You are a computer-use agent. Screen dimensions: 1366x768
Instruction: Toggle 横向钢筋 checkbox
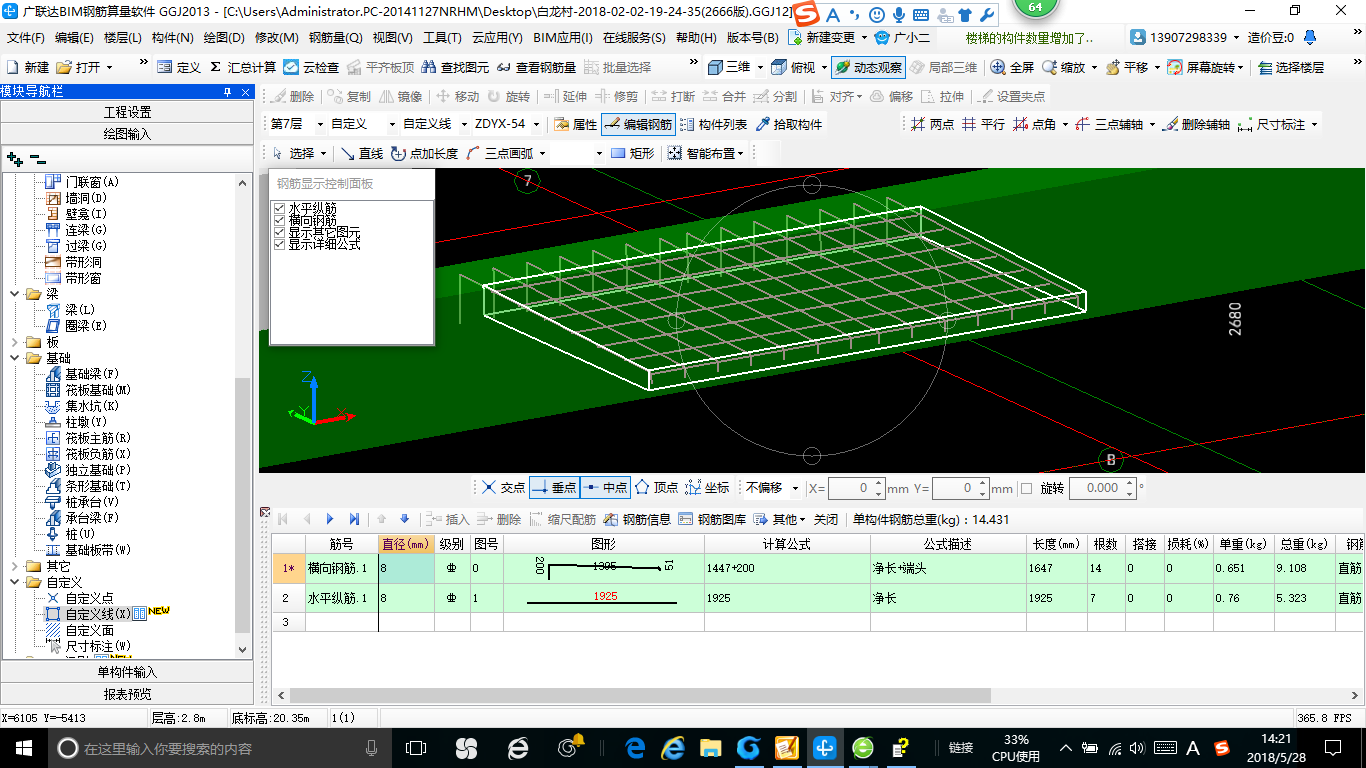coord(280,220)
